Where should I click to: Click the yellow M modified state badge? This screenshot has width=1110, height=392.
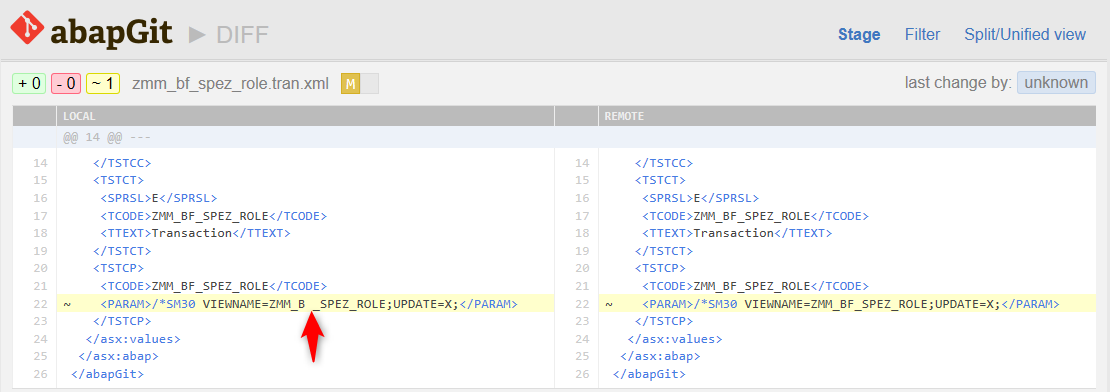pos(350,84)
